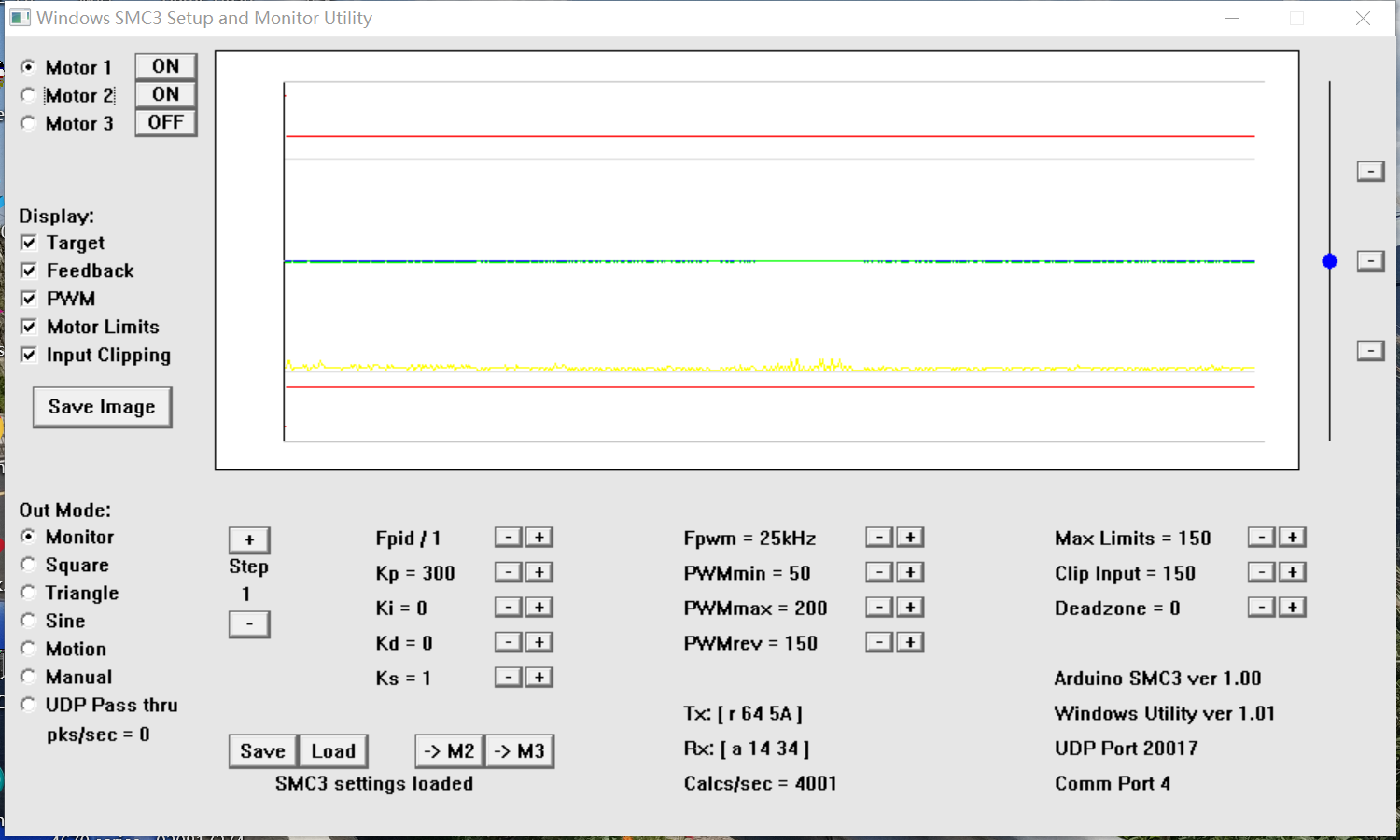Screen dimensions: 1400x840
Task: Select the Motor 1 radio button
Action: click(29, 67)
